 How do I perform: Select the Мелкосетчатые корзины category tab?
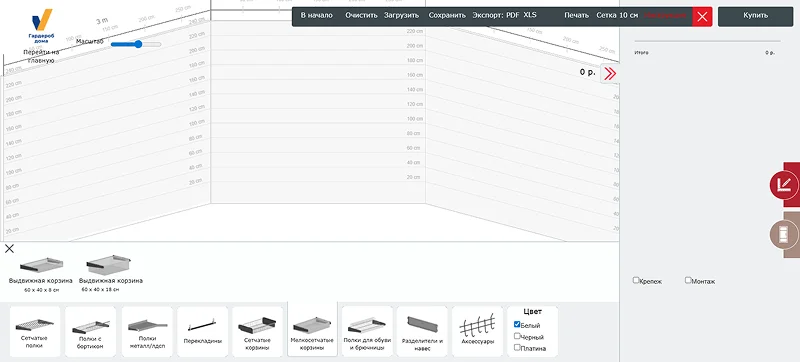click(312, 329)
